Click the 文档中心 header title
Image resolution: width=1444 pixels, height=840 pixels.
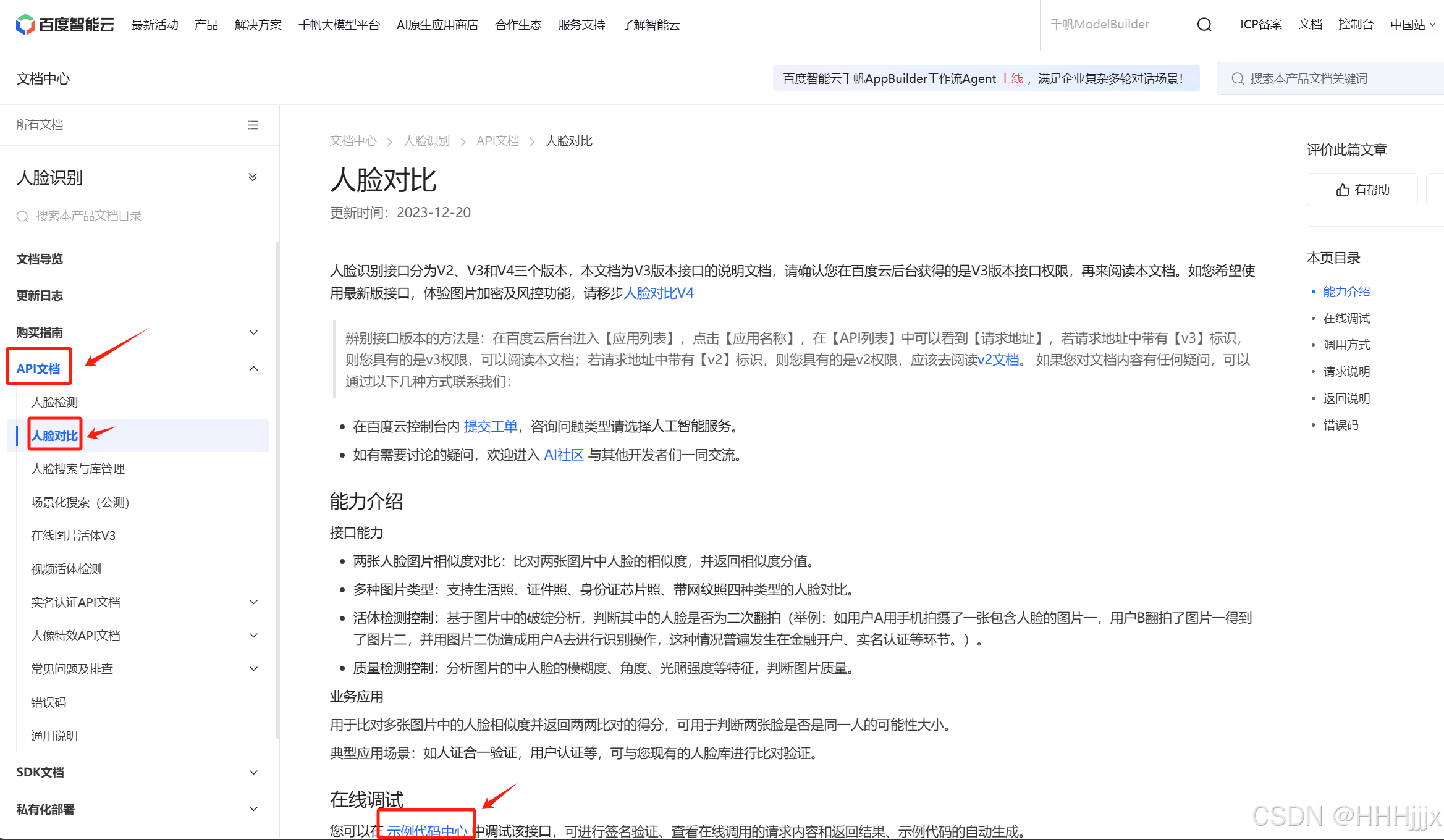(x=43, y=78)
